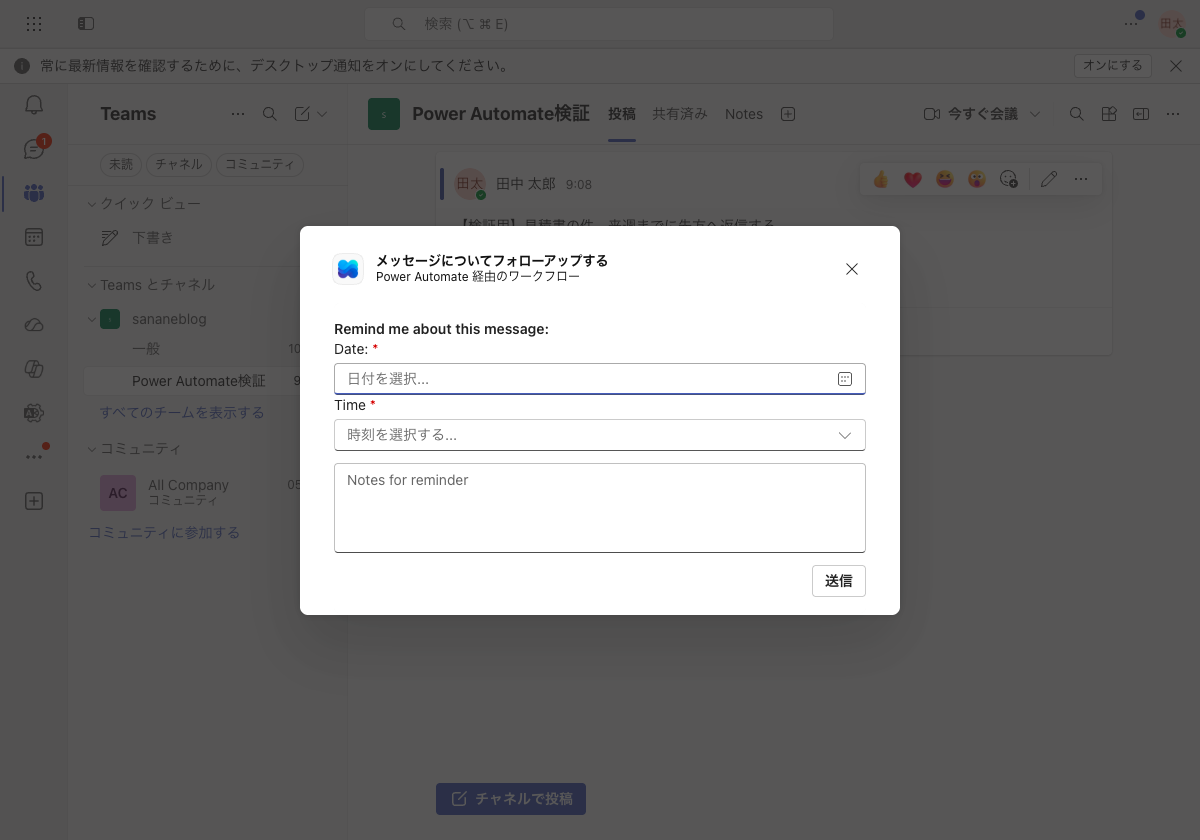Expand the 今すぐ会議 dropdown arrow
Viewport: 1200px width, 840px height.
[1035, 114]
